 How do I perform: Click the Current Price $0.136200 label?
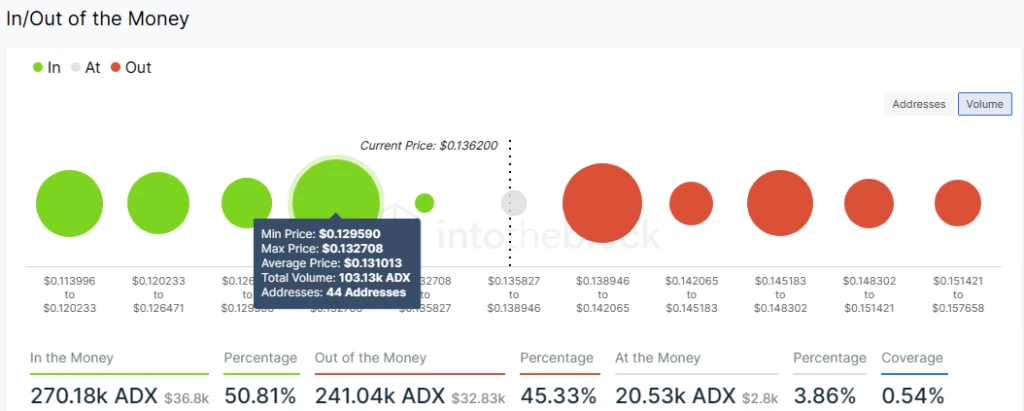(x=428, y=146)
